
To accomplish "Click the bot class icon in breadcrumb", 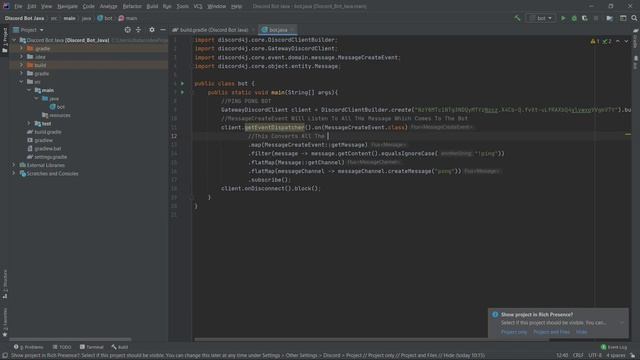I will point(100,18).
